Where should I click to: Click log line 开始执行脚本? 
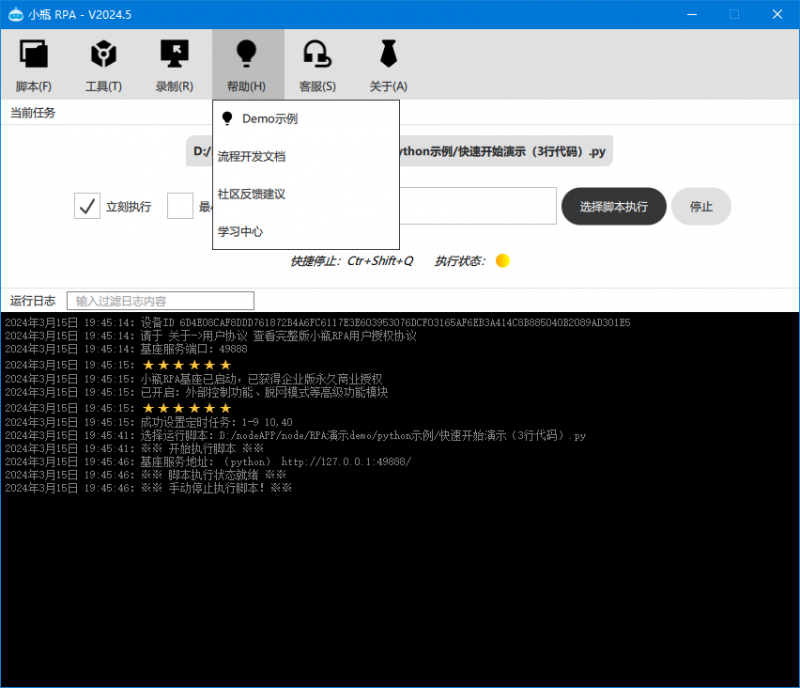coord(134,449)
